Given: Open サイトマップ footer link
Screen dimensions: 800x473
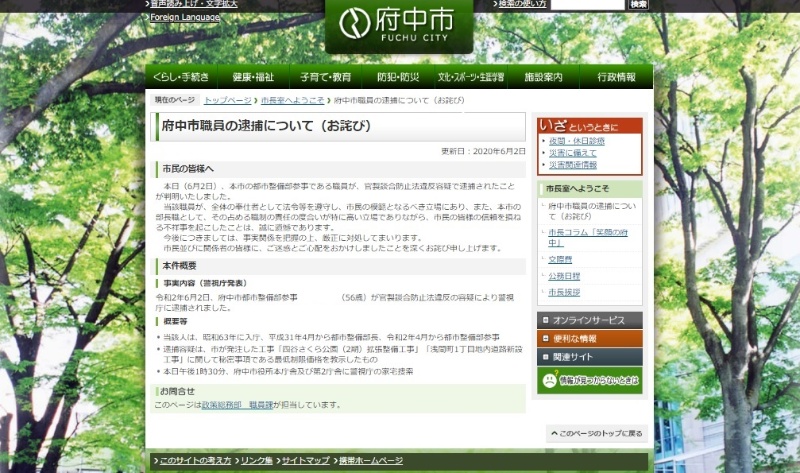Looking at the screenshot, I should pos(306,461).
